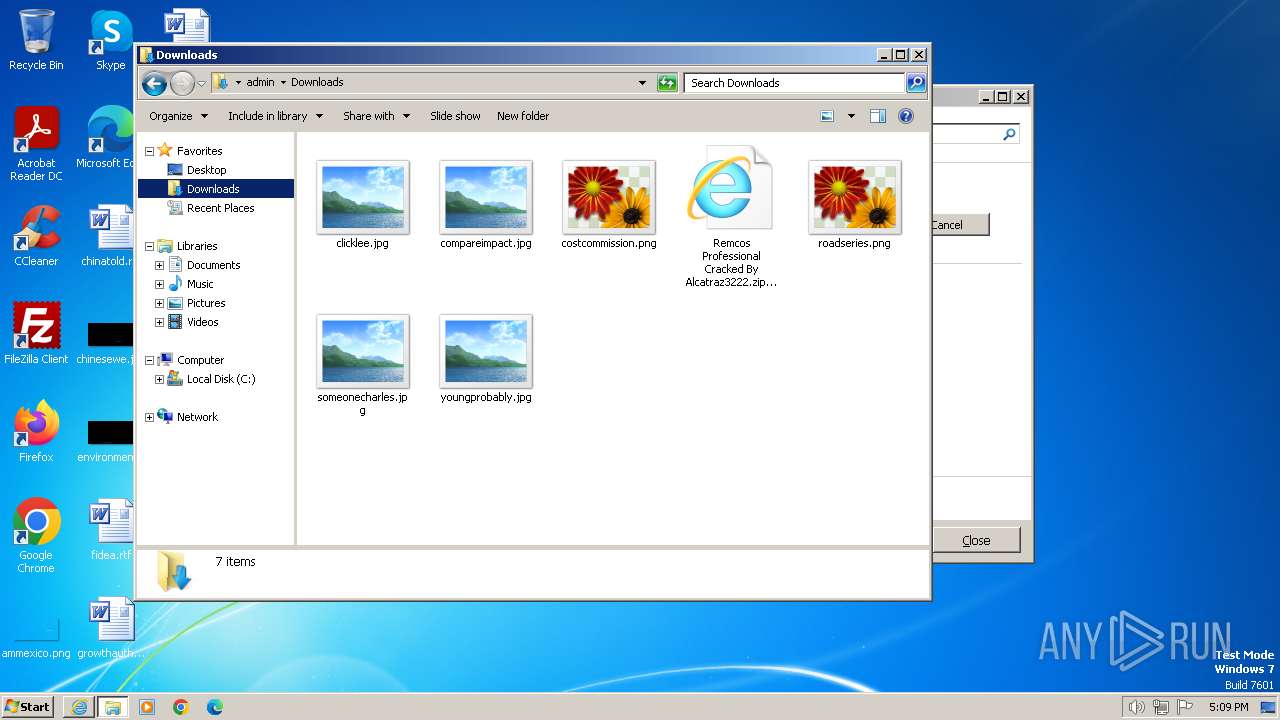Click Windows Media Player taskbar icon
Screen dimensions: 1280x720
coord(147,707)
